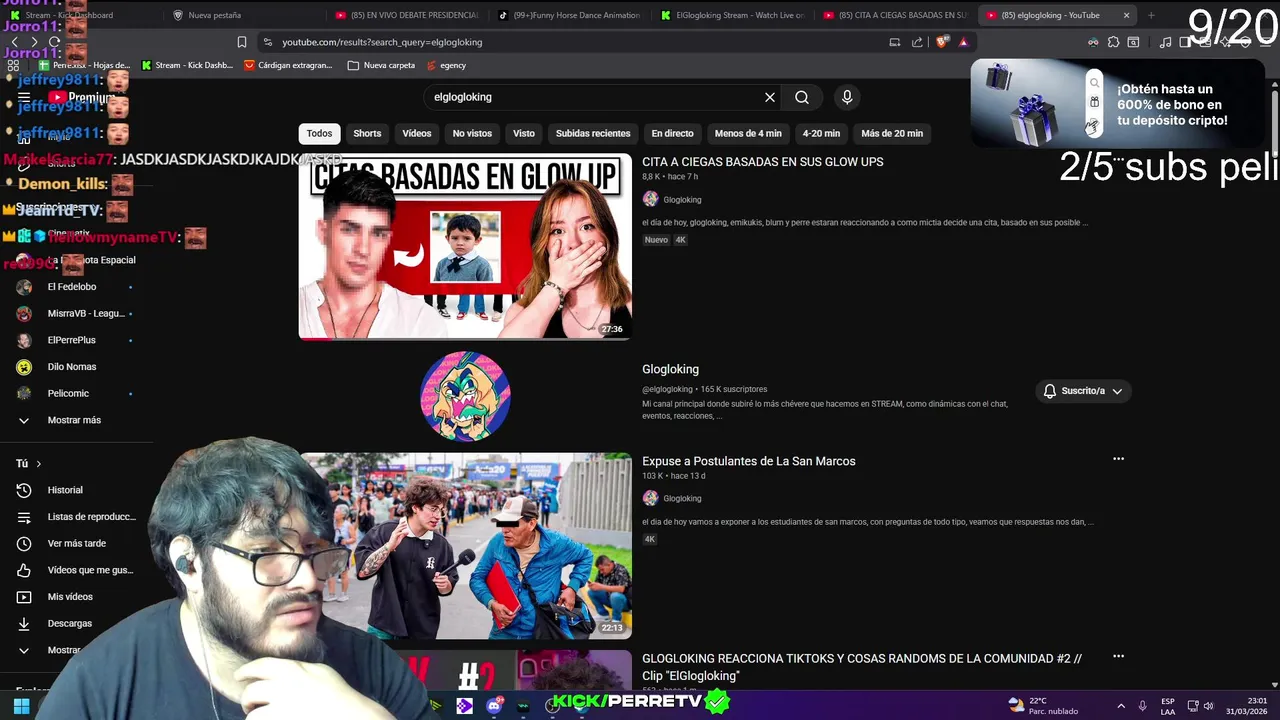Click taskbar volume icon

tap(1208, 706)
